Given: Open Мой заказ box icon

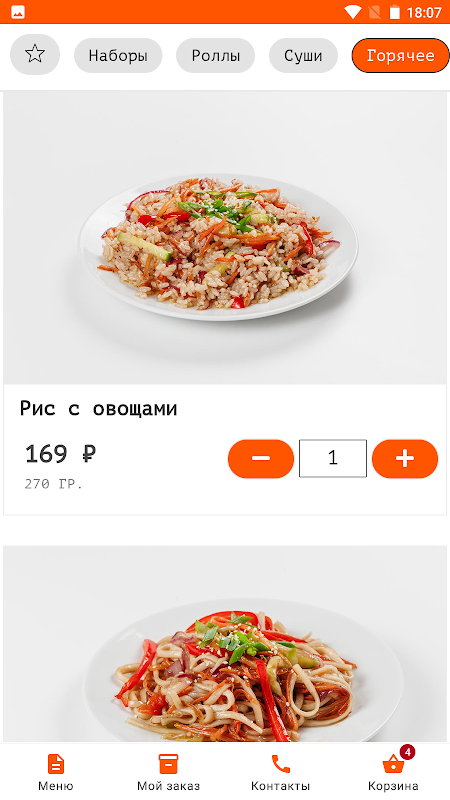Looking at the screenshot, I should point(168,764).
